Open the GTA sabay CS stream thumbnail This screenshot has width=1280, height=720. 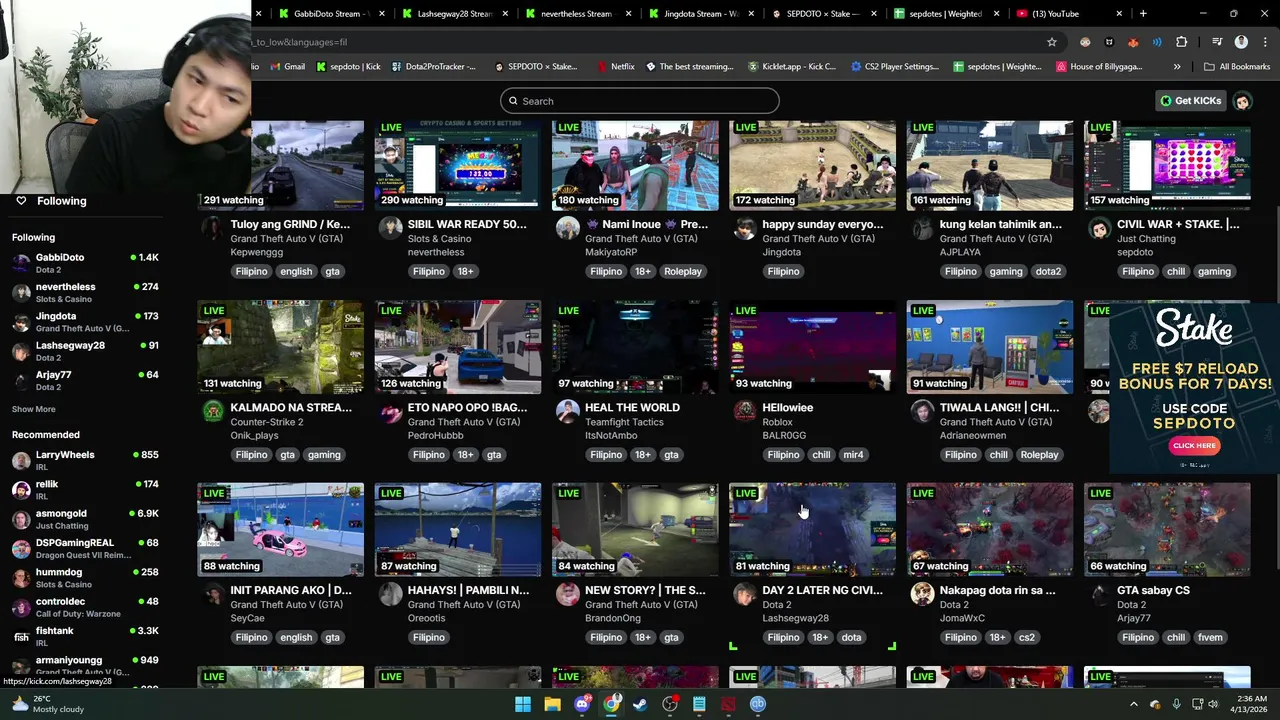pos(1167,530)
